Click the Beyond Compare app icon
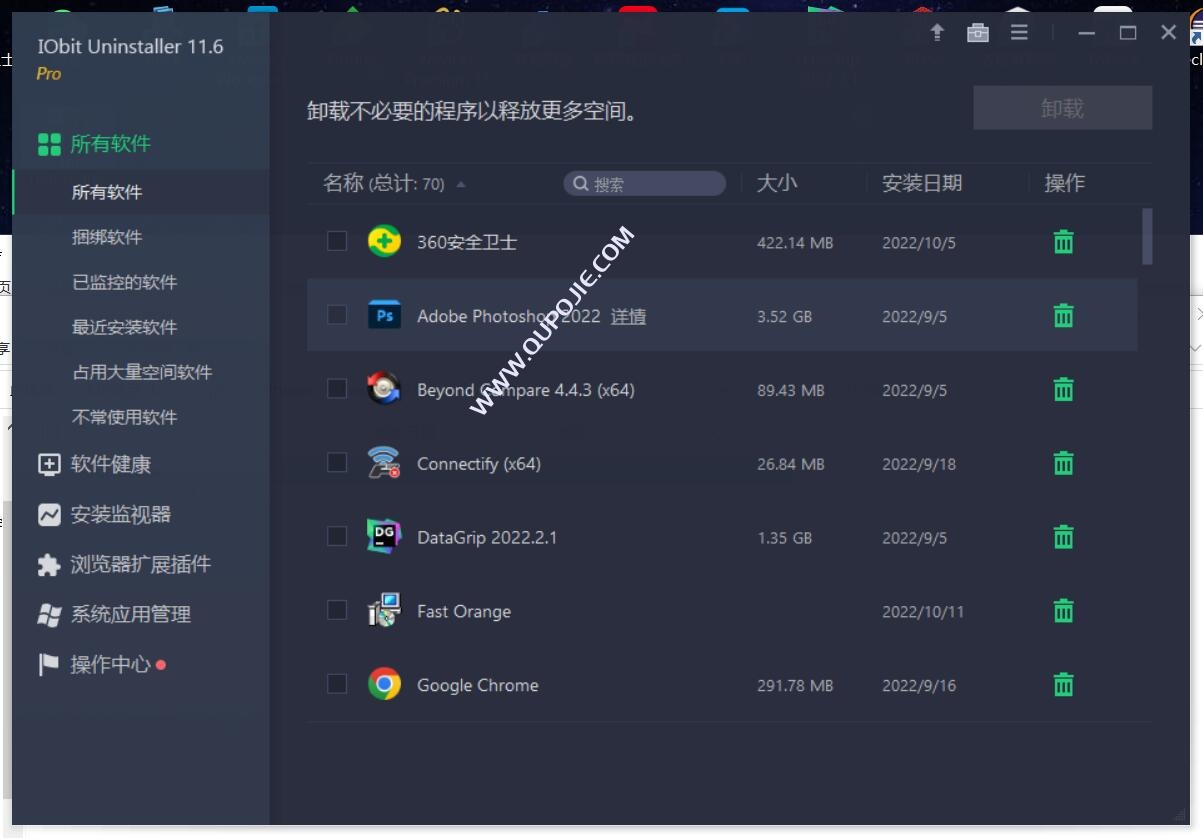The image size is (1203, 838). point(384,389)
